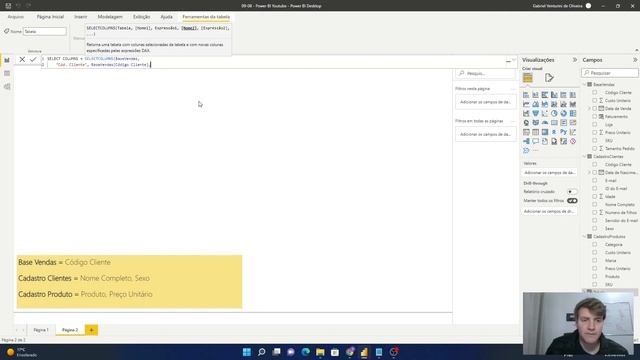640x360 pixels.
Task: Switch to Página 1 report page
Action: (41, 330)
